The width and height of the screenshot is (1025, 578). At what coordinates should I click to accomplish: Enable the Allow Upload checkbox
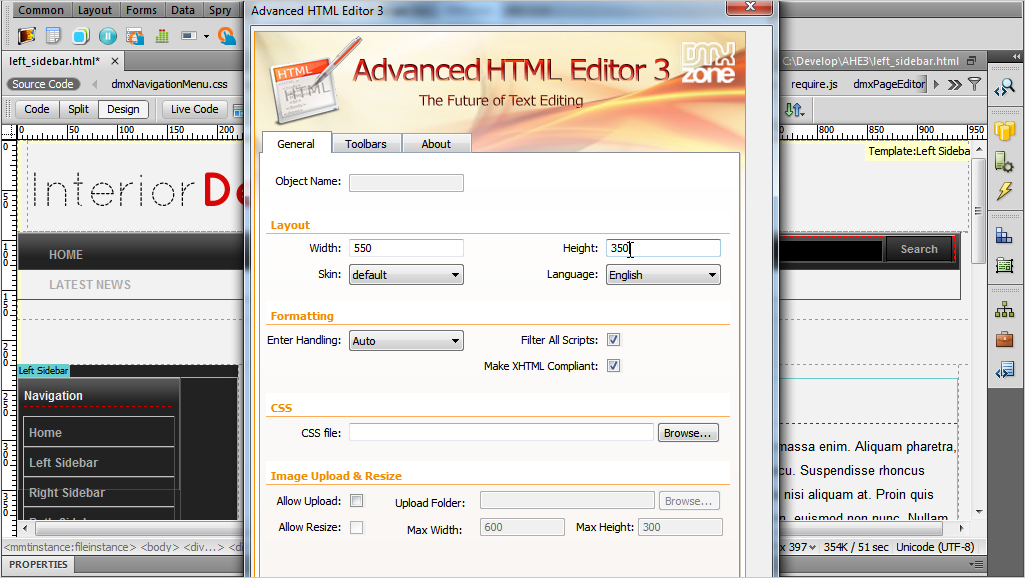coord(356,501)
